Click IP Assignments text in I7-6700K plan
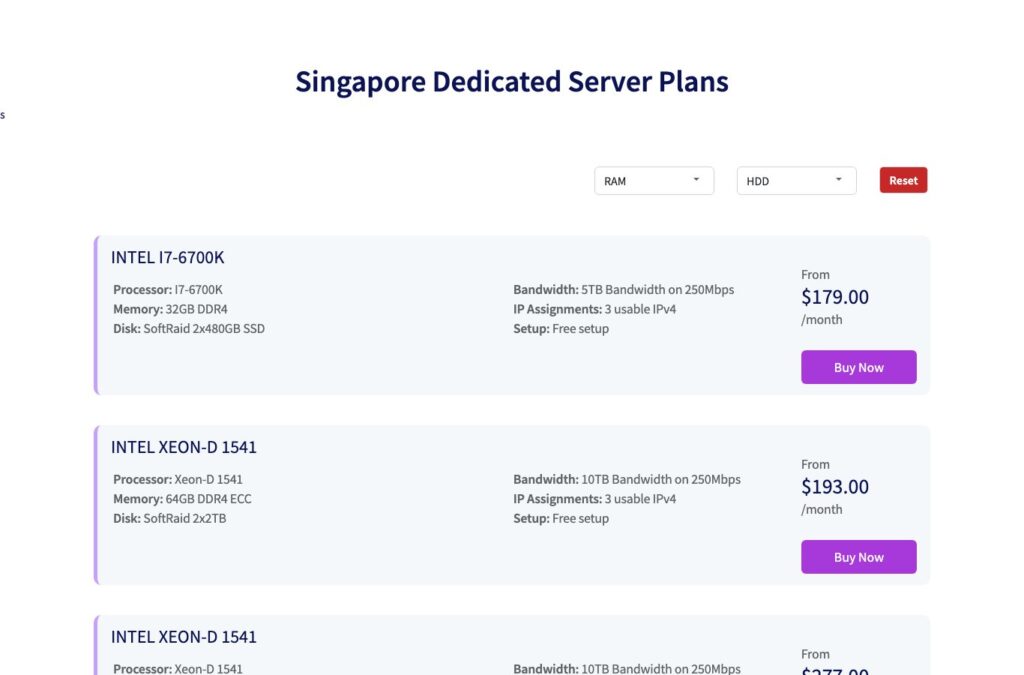Screen dimensions: 1024x675 [594, 309]
